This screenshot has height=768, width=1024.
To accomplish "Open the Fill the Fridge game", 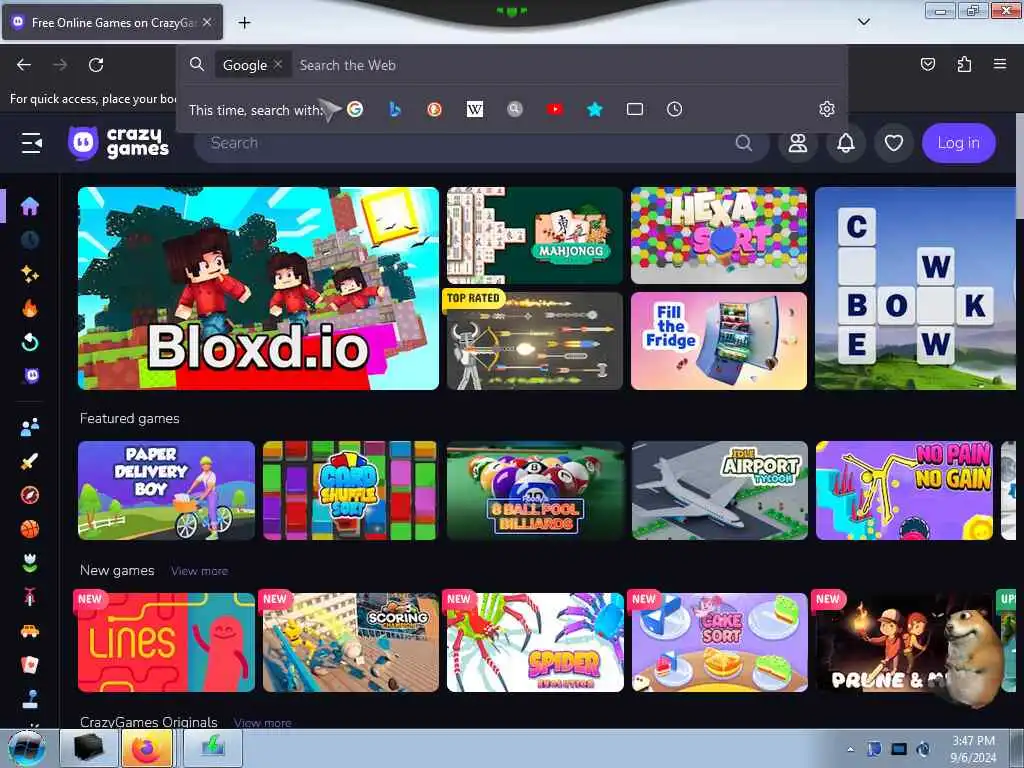I will point(719,341).
